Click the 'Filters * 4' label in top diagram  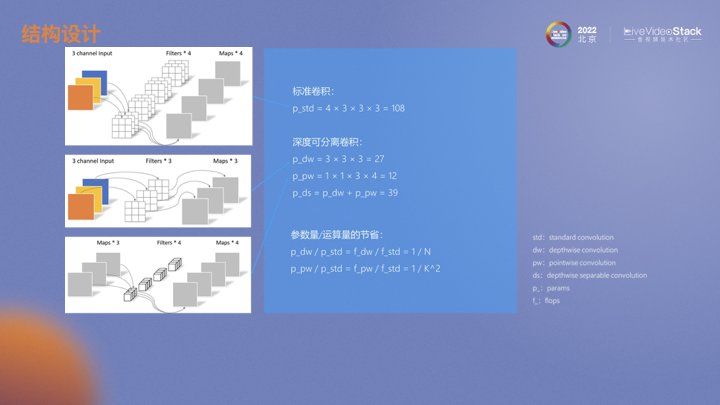[x=178, y=52]
